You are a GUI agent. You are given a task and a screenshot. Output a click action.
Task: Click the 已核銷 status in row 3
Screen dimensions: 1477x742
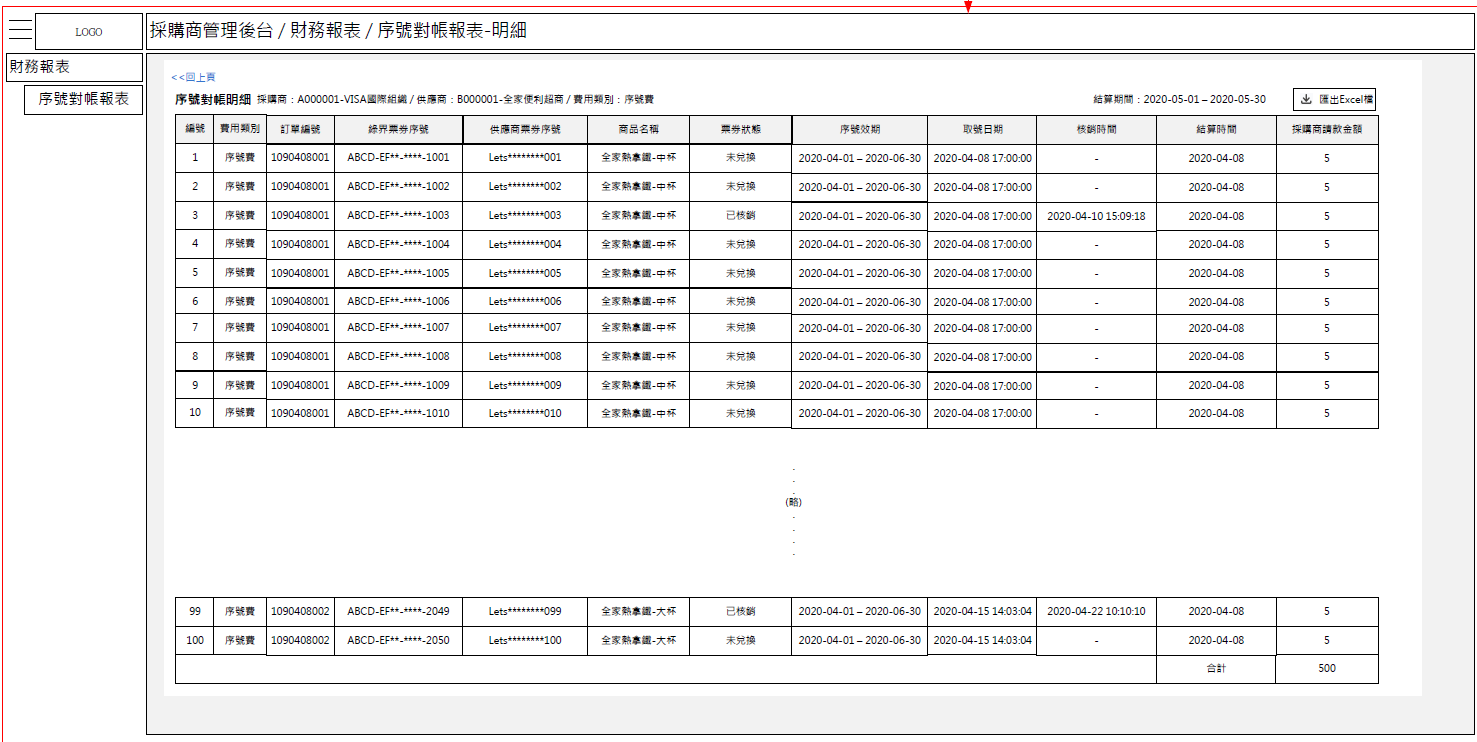(741, 215)
